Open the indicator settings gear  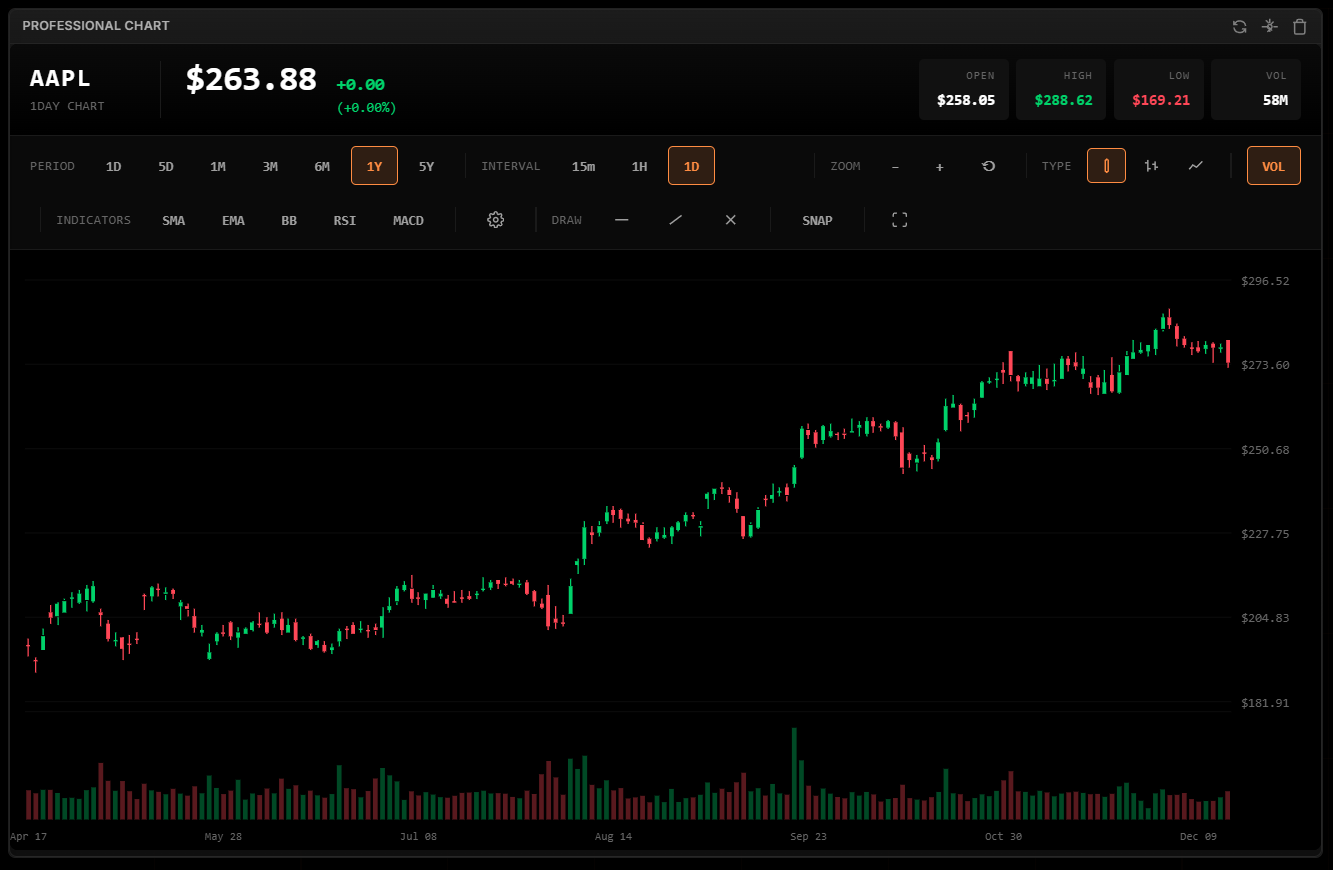tap(495, 220)
